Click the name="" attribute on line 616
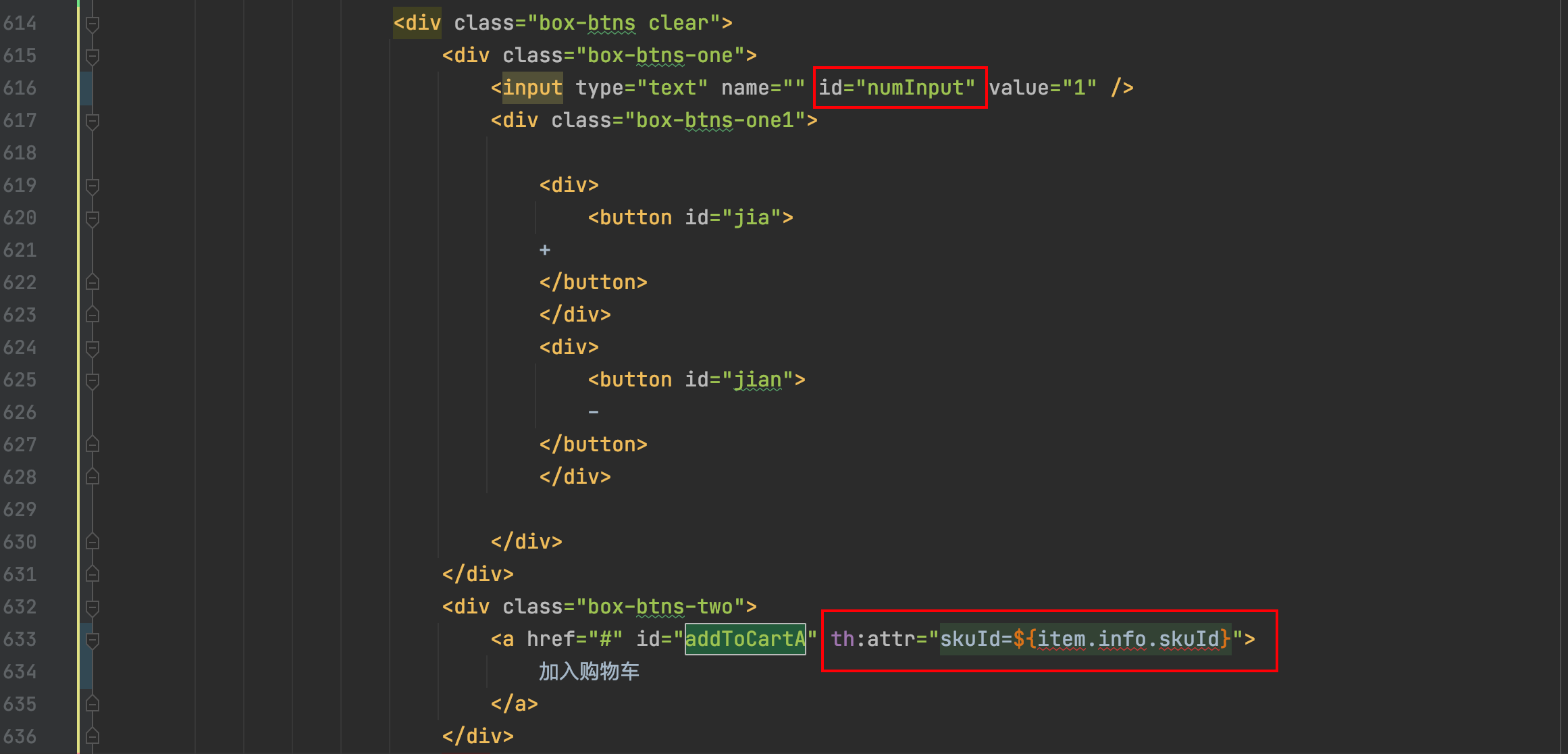This screenshot has height=754, width=1568. coord(763,88)
